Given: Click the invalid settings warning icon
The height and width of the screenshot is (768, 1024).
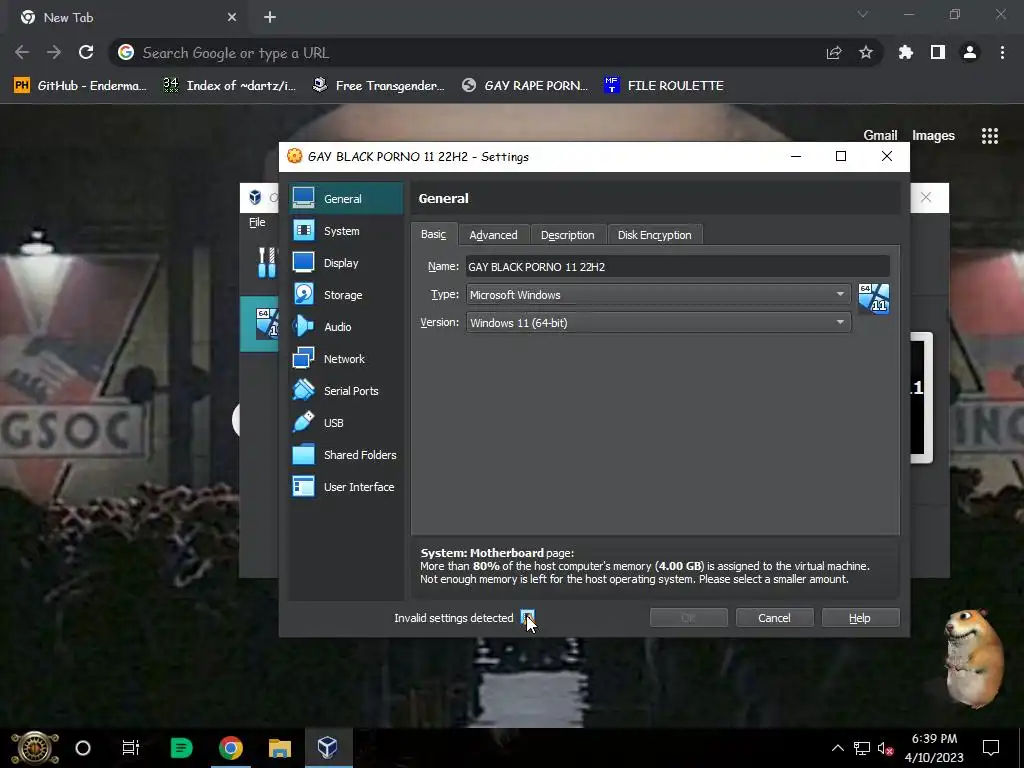Looking at the screenshot, I should coord(527,617).
